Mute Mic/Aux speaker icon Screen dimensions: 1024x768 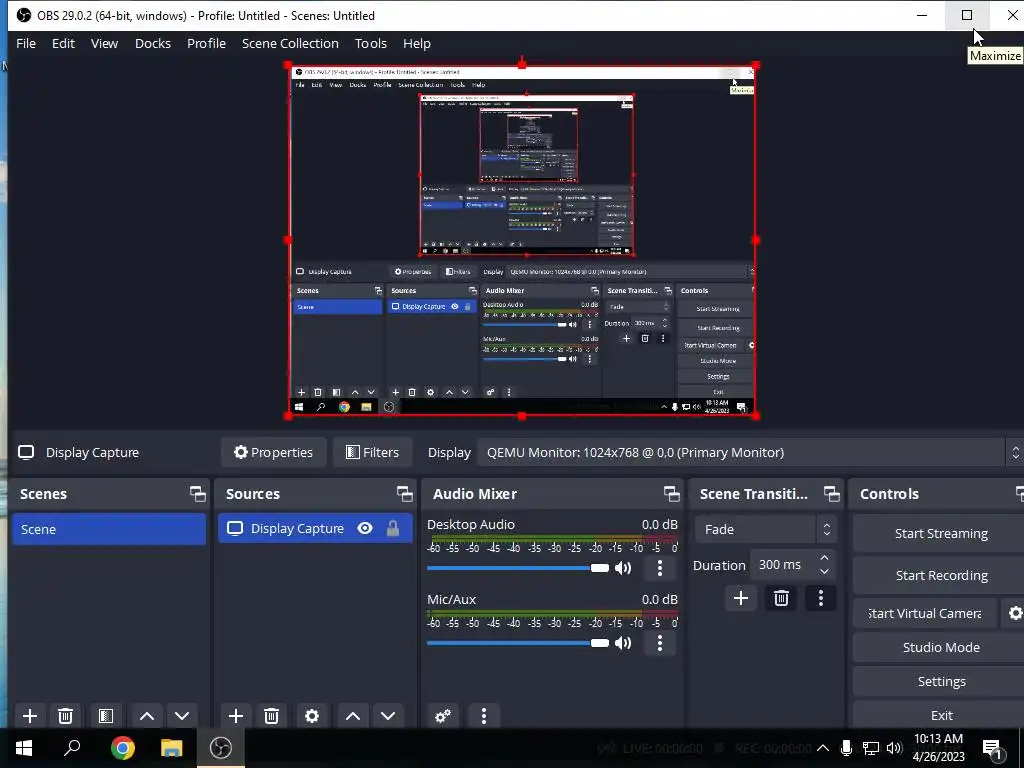[624, 643]
